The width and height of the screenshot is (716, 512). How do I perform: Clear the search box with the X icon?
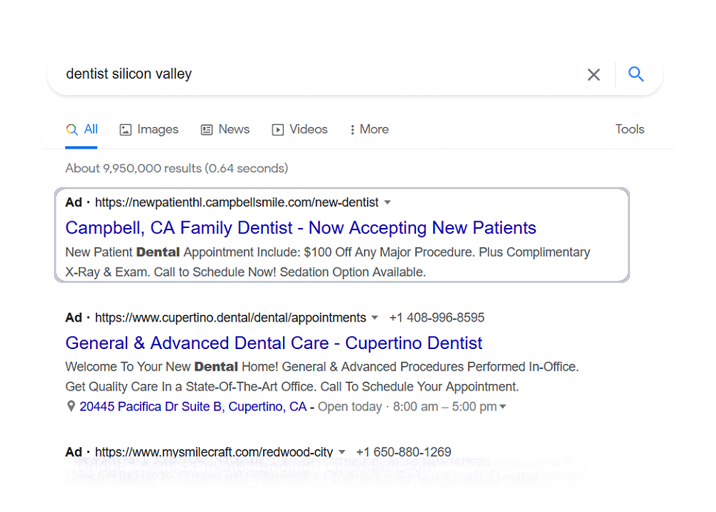point(593,74)
